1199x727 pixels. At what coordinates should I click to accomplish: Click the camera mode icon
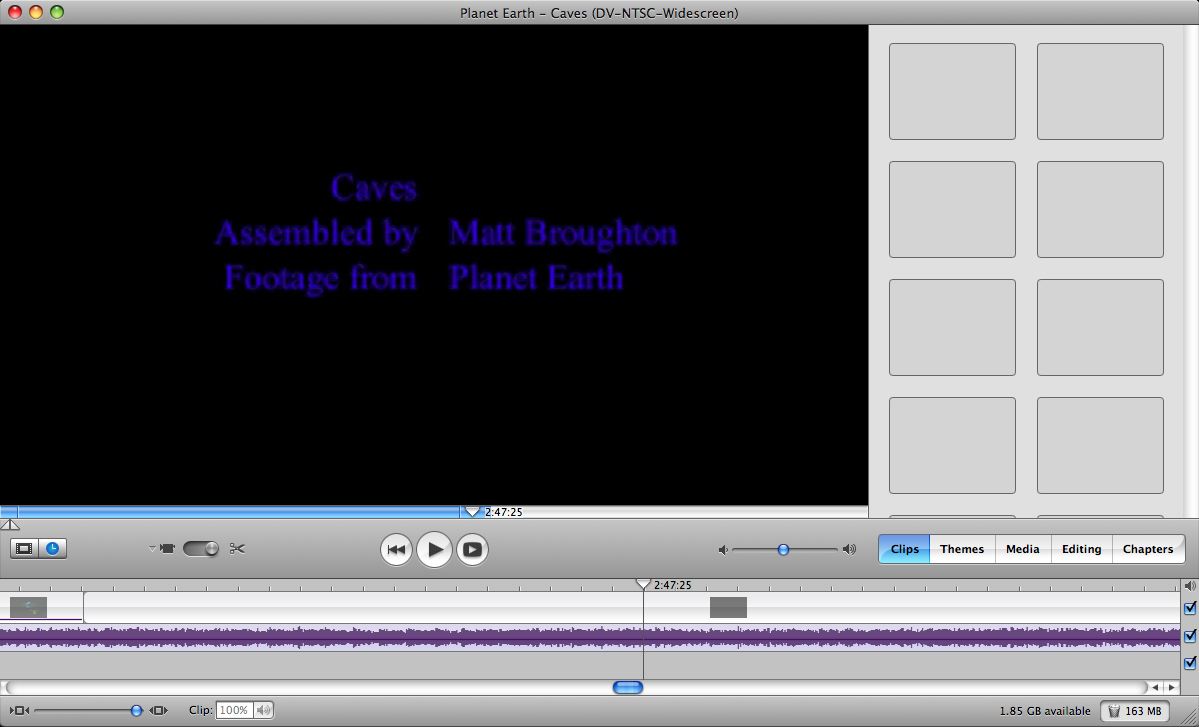pos(167,548)
